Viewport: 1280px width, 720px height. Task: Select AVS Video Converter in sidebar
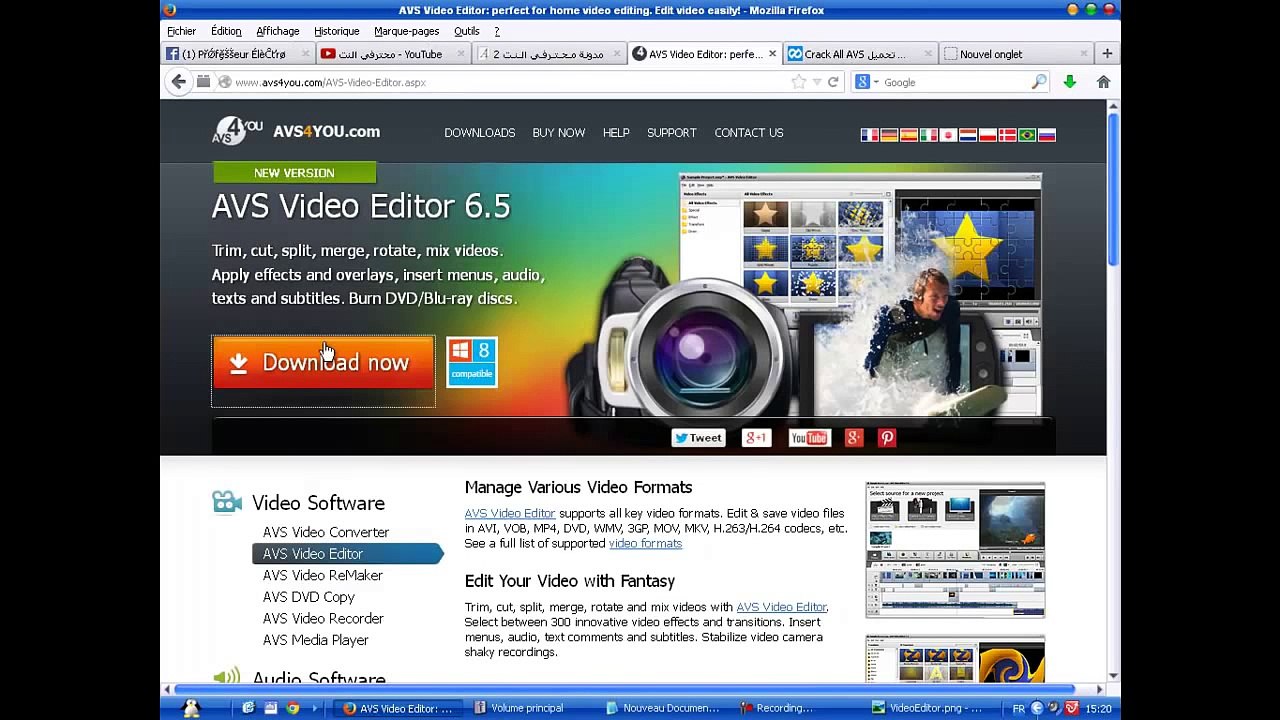(326, 532)
